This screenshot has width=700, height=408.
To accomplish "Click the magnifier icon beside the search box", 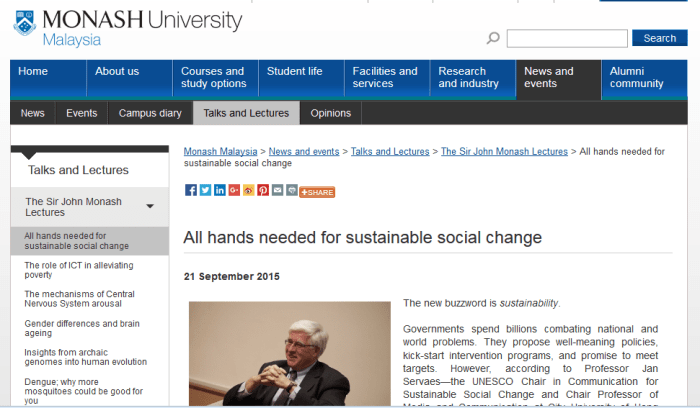I will 493,38.
